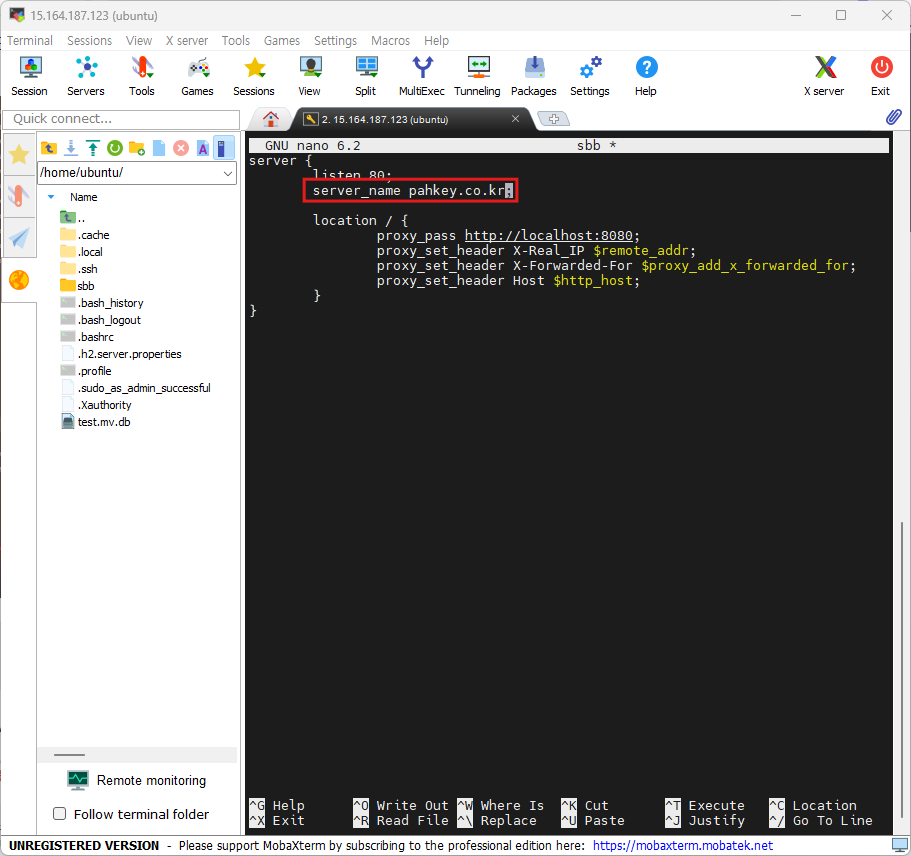Refresh the SFTP folder listing
The height and width of the screenshot is (856, 911).
click(115, 148)
